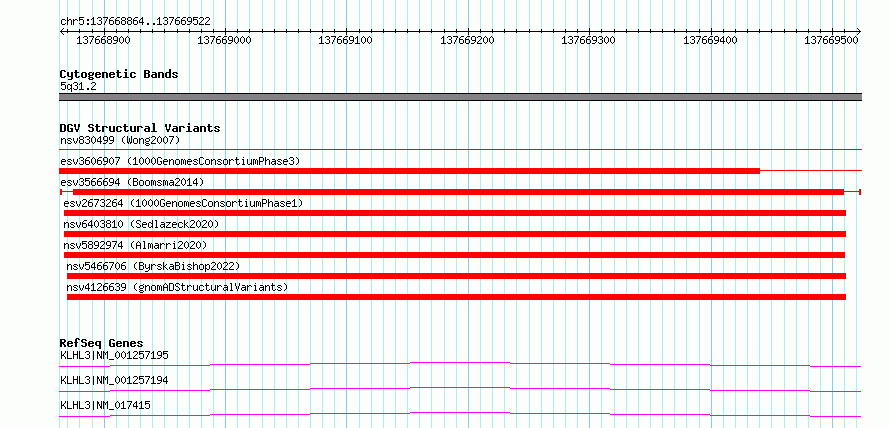Click ruler tick label 137669200
Screen dimensions: 890x428
[467, 40]
